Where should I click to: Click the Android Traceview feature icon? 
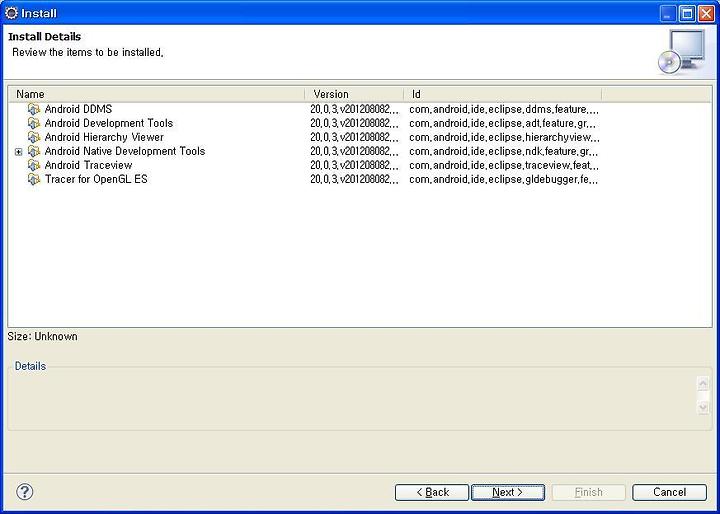point(34,165)
